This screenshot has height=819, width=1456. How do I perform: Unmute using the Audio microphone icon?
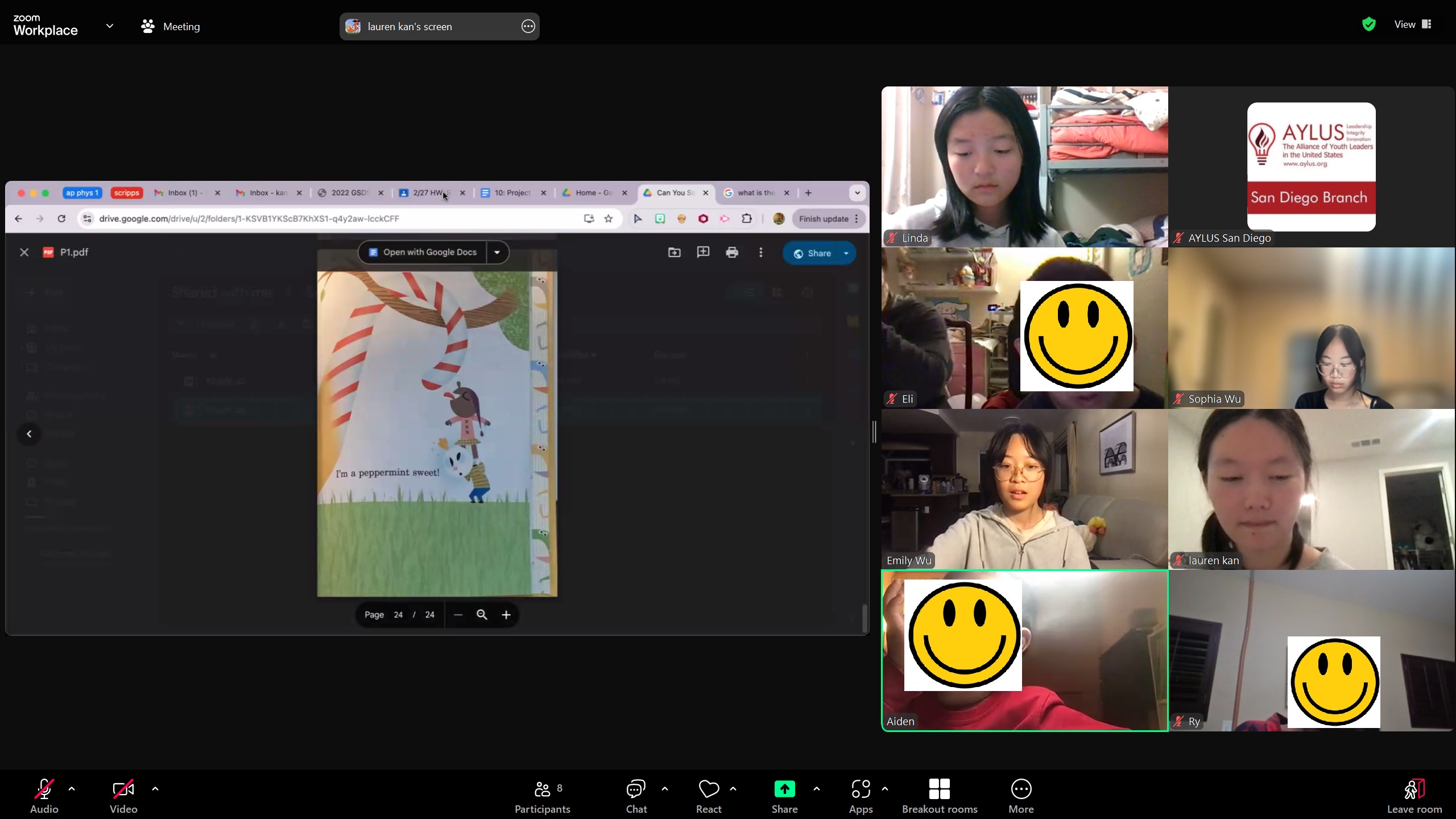click(44, 789)
